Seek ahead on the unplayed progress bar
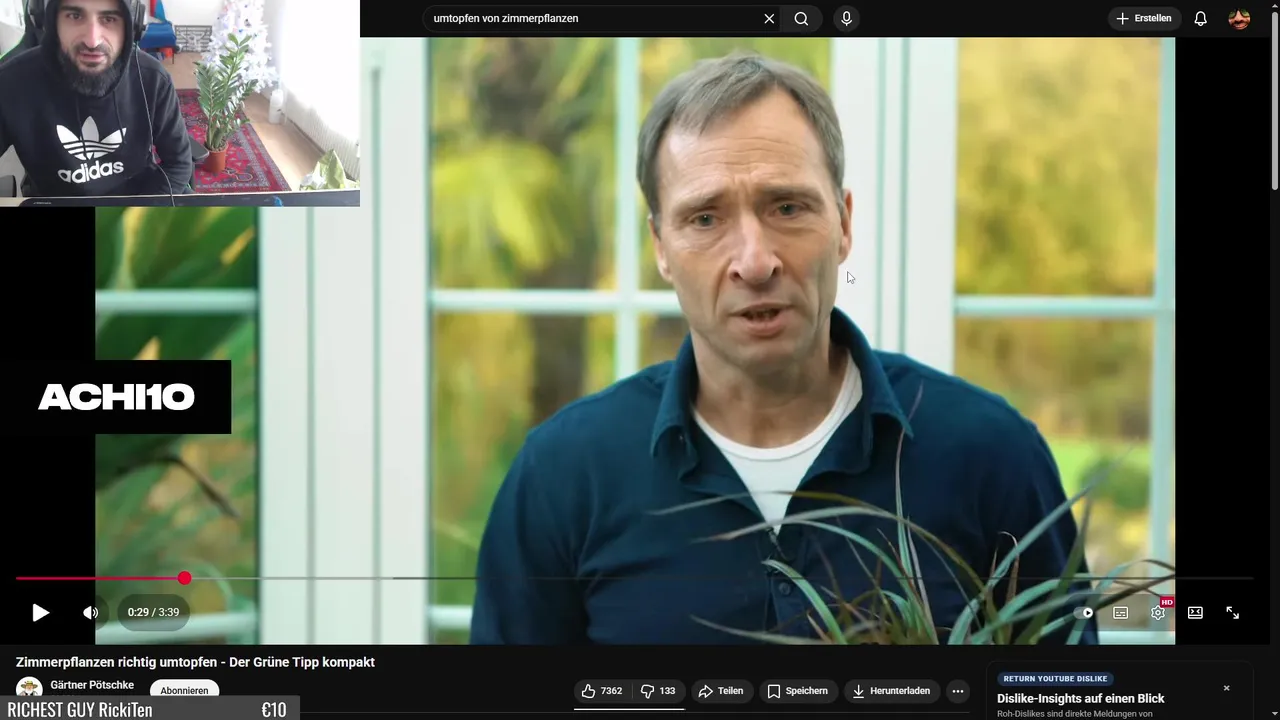 (x=720, y=578)
